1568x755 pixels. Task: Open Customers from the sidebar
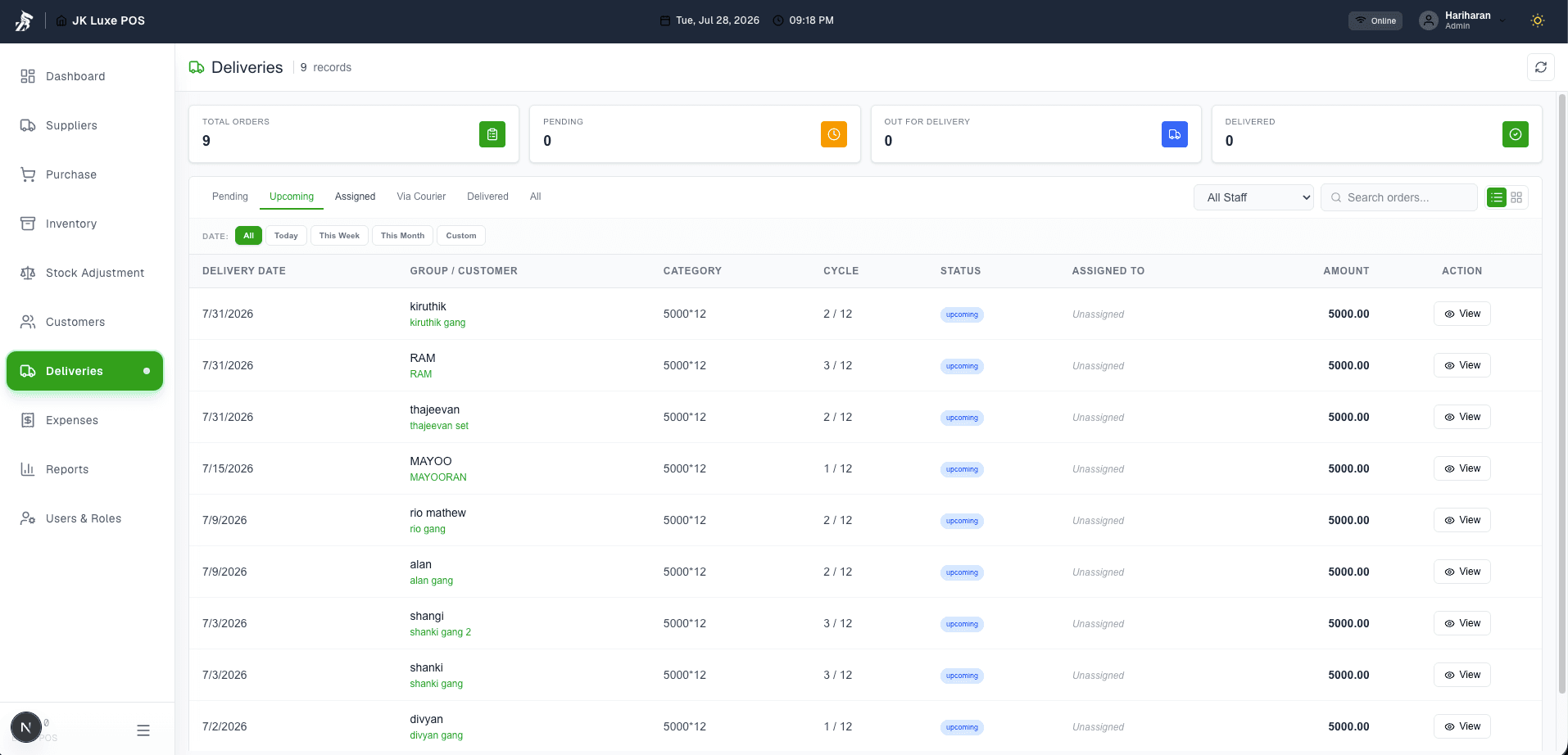click(85, 322)
